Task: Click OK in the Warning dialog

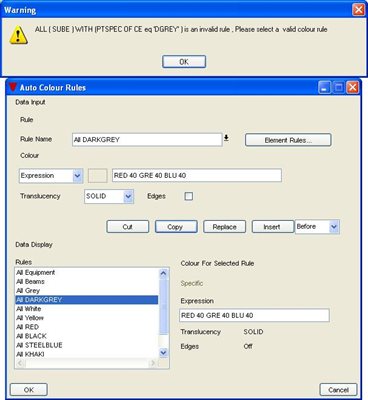Action: [184, 62]
